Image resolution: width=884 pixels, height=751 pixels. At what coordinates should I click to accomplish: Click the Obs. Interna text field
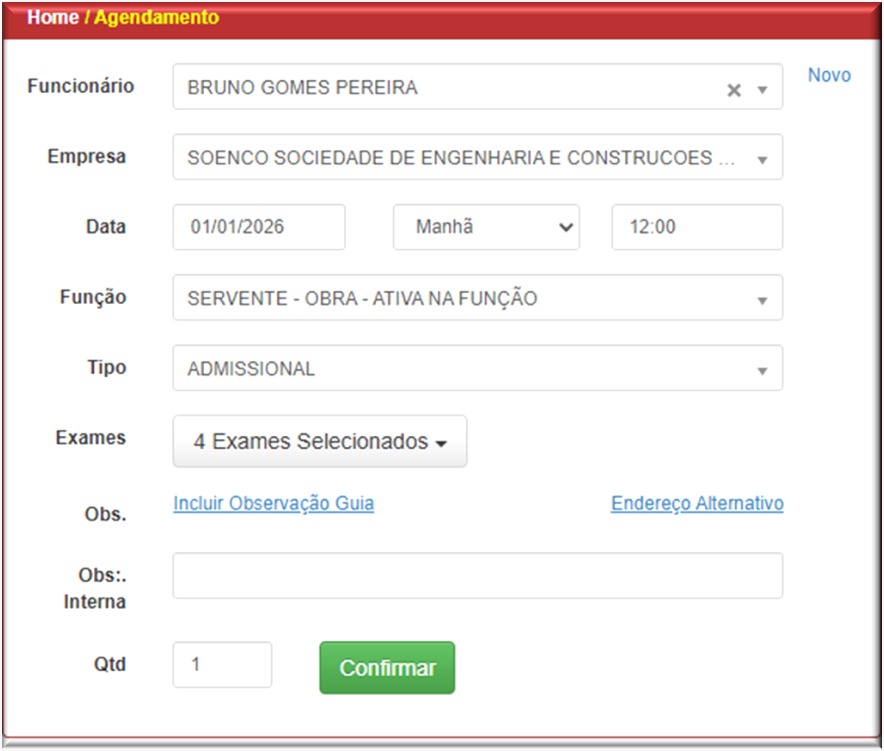(x=477, y=576)
